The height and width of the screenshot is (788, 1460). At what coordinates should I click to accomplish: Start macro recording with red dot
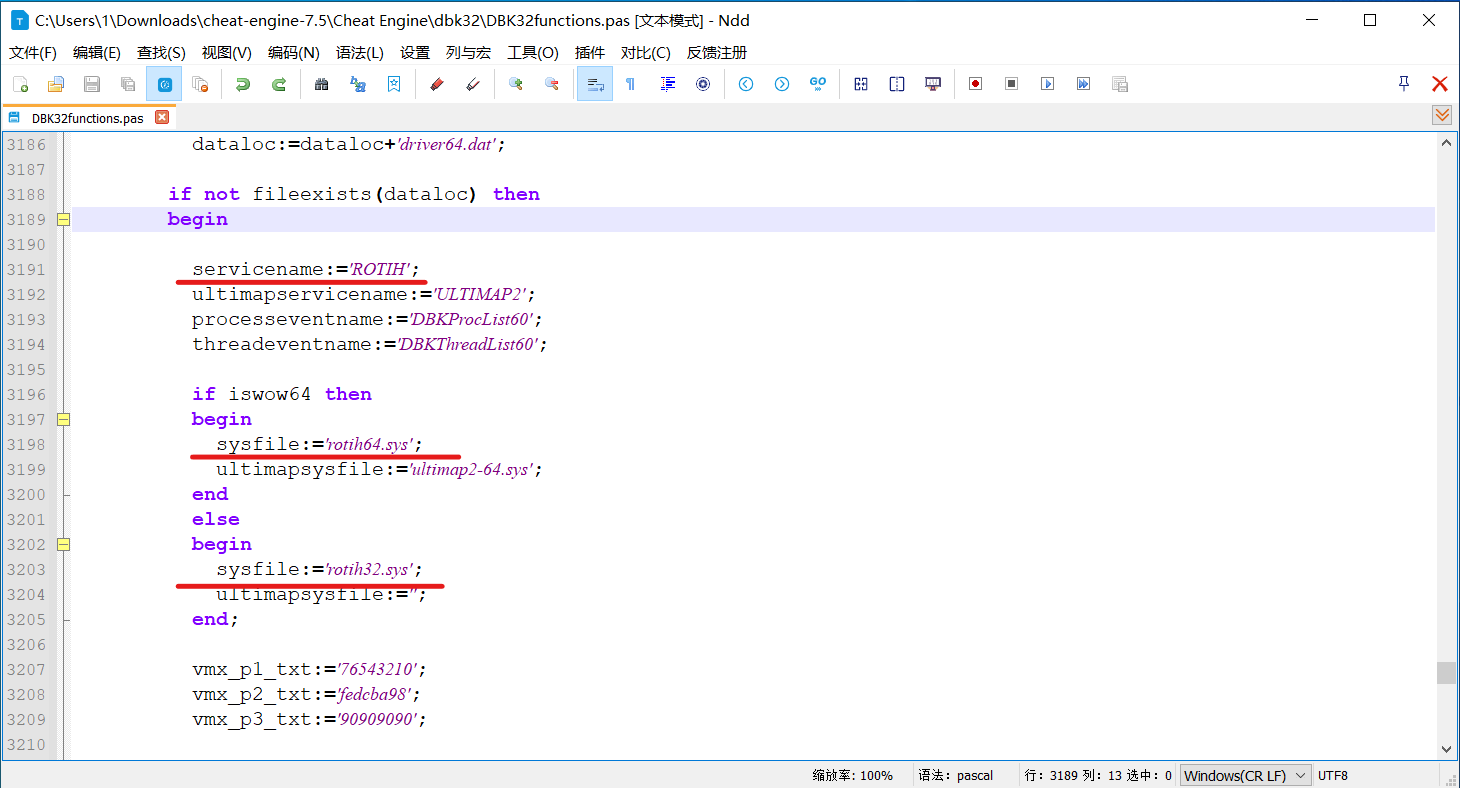(975, 84)
